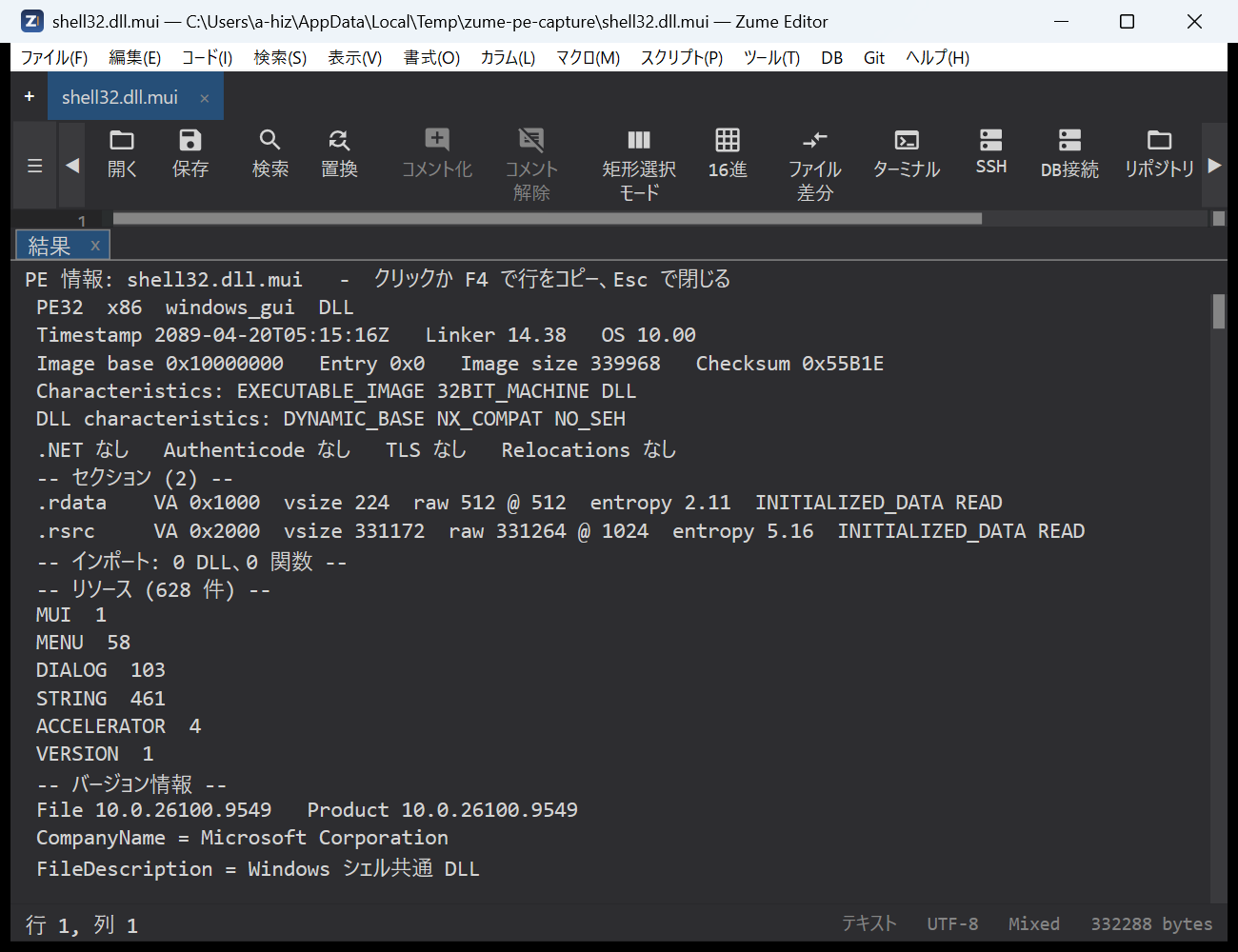The width and height of the screenshot is (1238, 952).
Task: Toggle the hamburger toolbar menu
Action: [35, 166]
